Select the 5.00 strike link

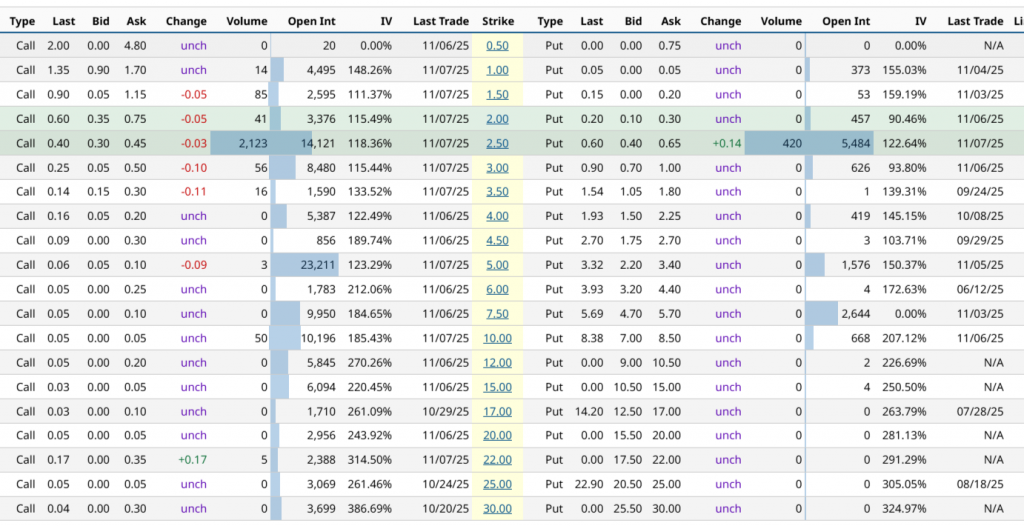(497, 265)
